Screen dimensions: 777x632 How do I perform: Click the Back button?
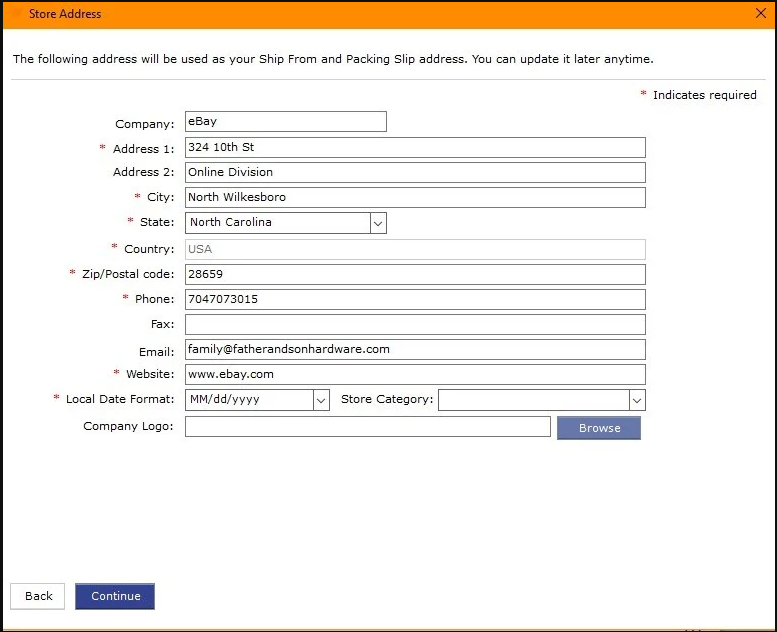click(38, 597)
